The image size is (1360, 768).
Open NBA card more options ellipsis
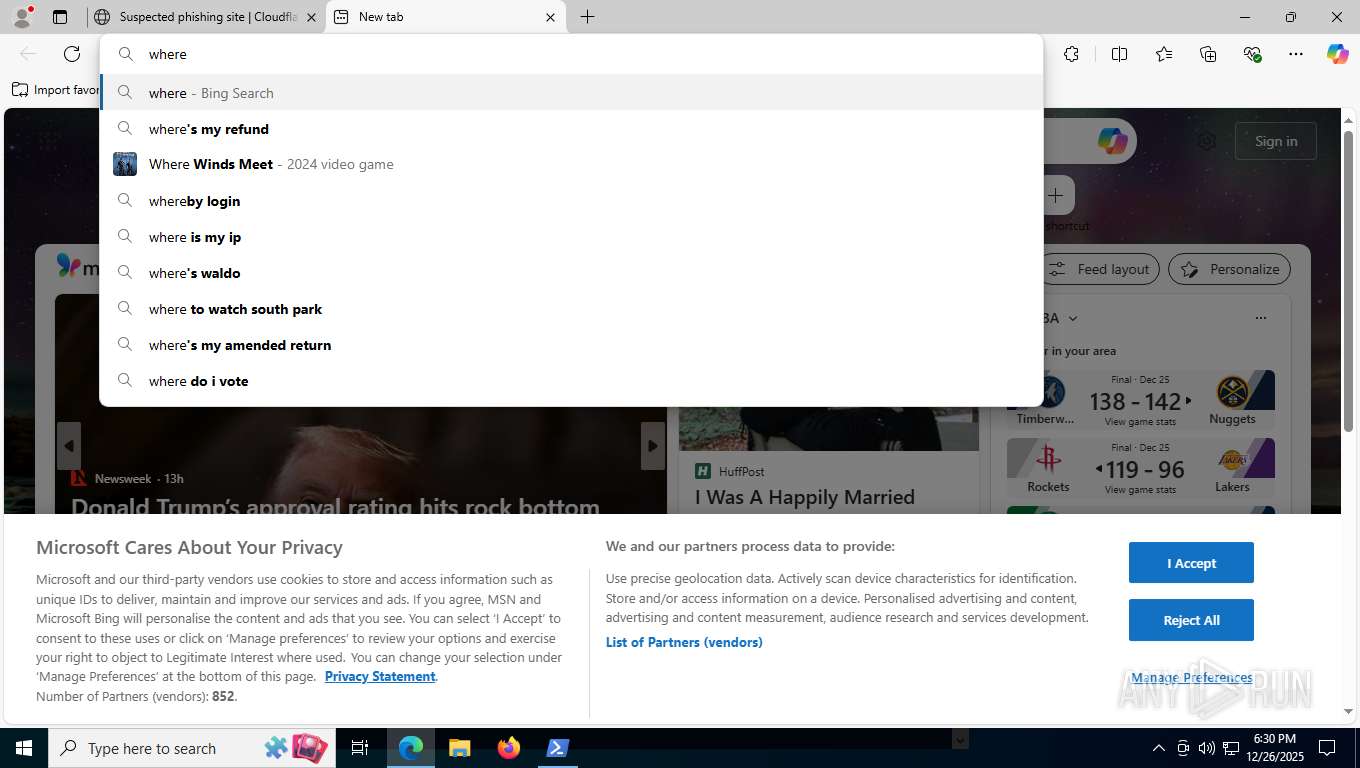click(1260, 318)
